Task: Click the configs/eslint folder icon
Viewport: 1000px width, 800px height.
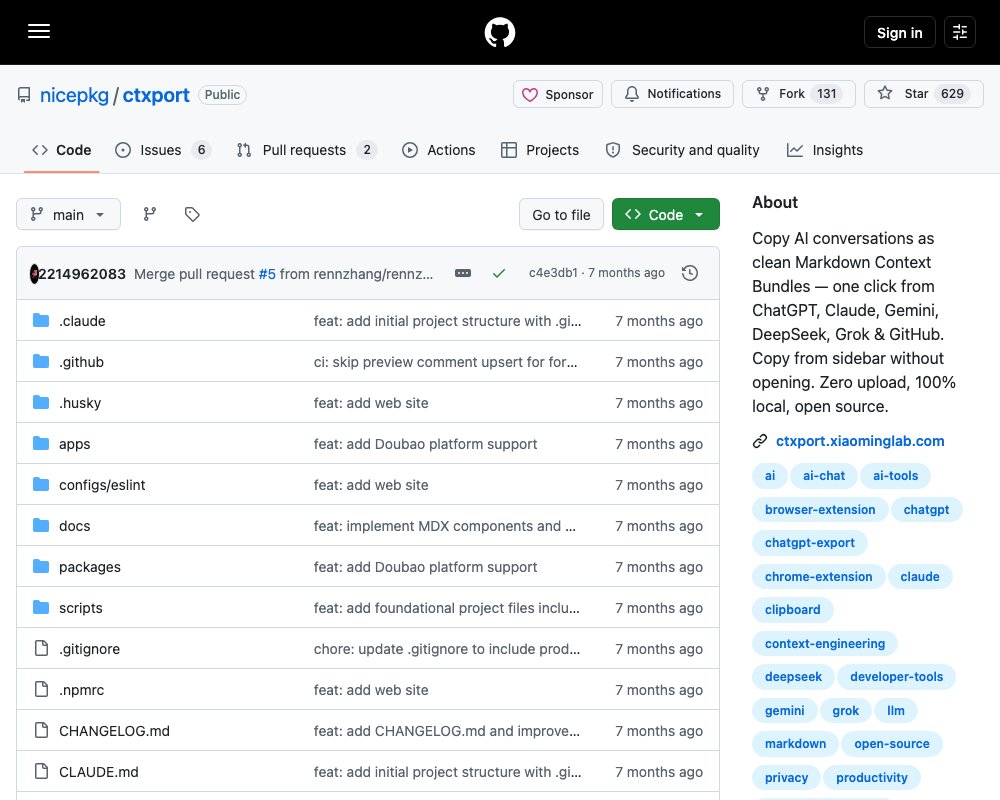Action: (41, 485)
